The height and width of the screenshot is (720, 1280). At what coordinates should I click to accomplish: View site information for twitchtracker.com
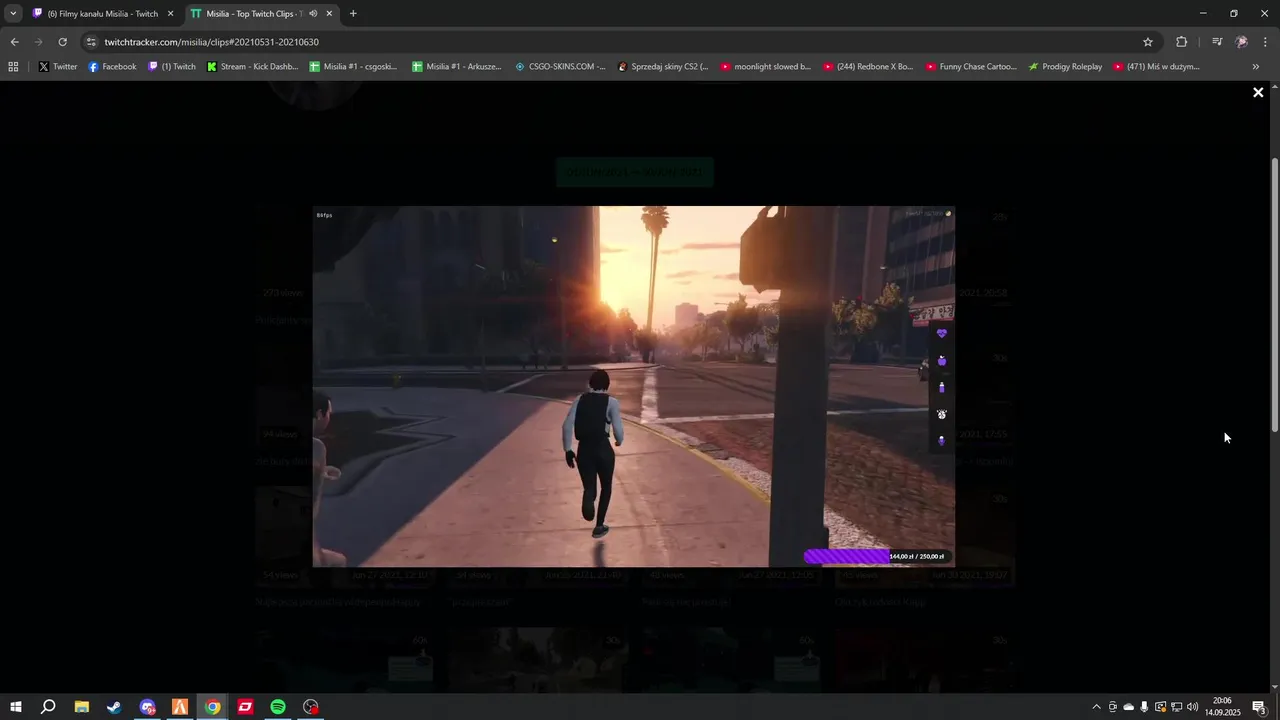point(92,42)
